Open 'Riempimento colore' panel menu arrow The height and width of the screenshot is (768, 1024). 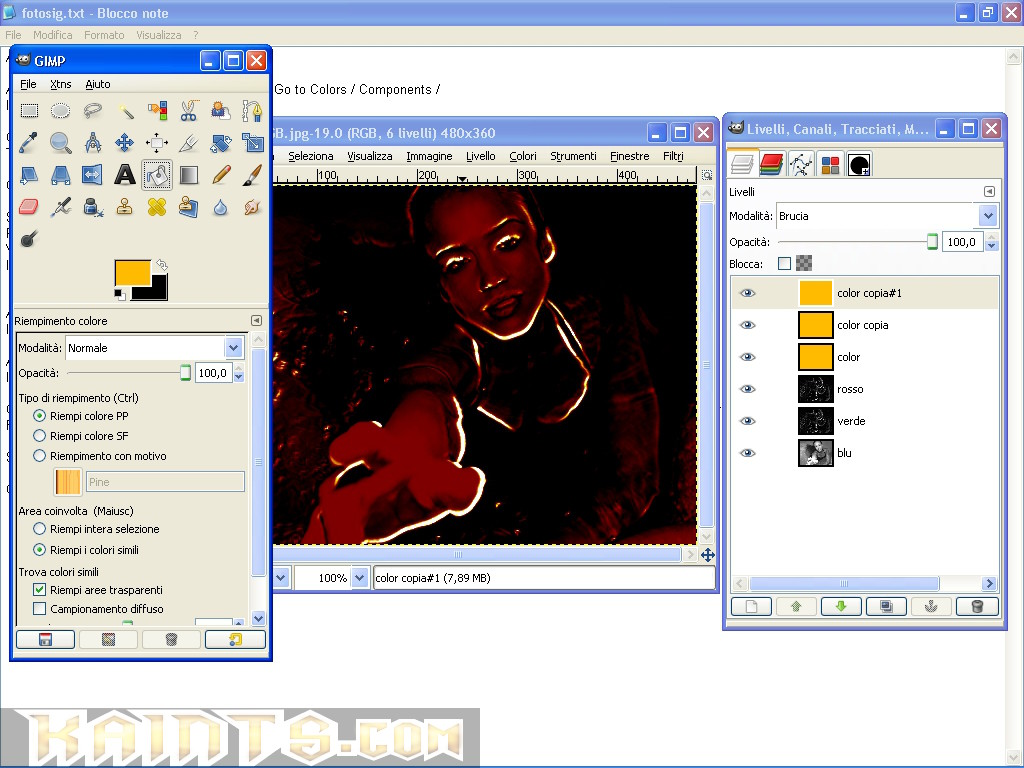(256, 321)
